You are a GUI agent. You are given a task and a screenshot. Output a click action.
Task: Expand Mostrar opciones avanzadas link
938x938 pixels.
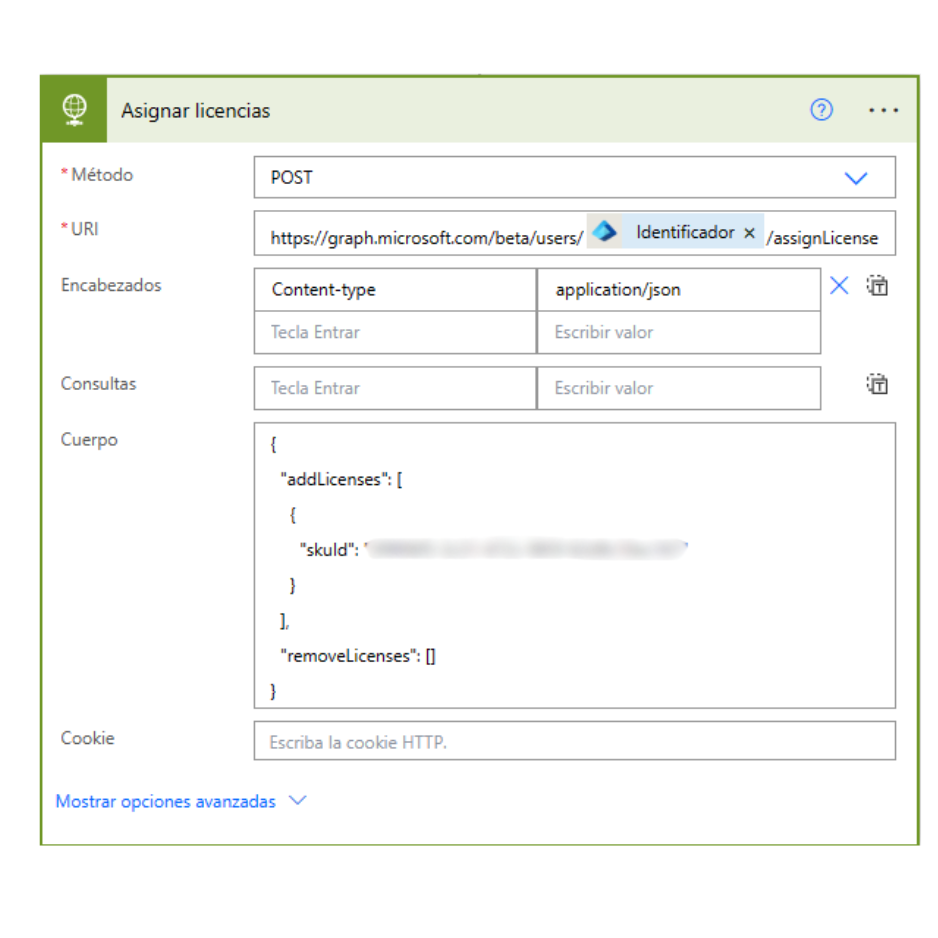(x=166, y=802)
